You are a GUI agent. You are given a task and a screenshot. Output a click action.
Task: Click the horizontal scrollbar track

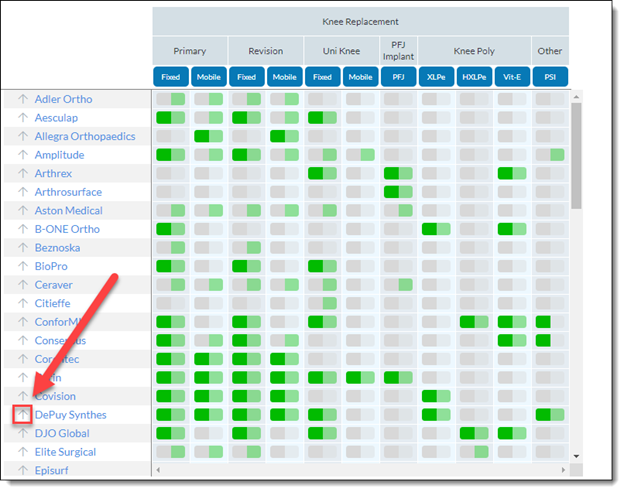361,470
